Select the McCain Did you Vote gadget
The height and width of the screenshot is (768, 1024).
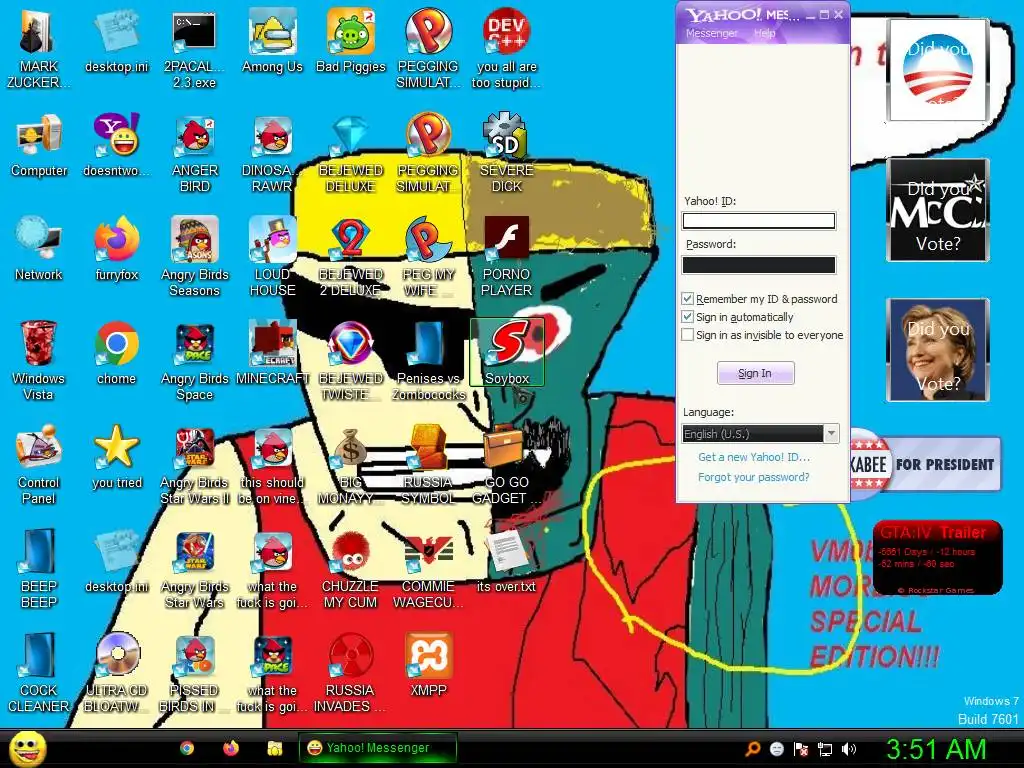coord(938,210)
